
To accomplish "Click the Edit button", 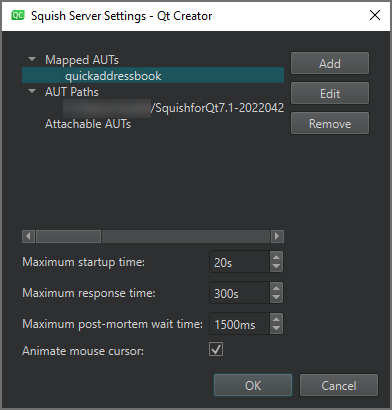I will (330, 93).
